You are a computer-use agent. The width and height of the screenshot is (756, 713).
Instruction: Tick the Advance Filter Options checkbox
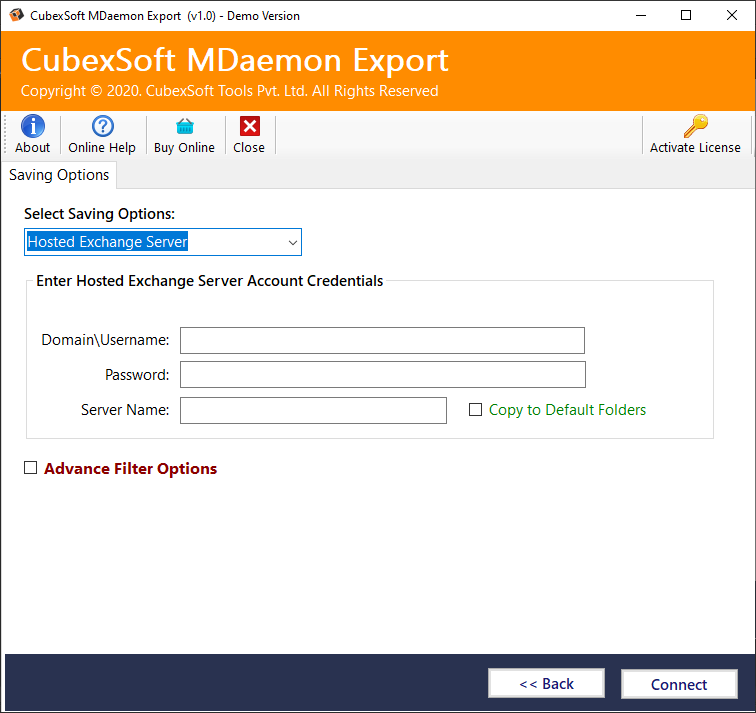(x=31, y=468)
